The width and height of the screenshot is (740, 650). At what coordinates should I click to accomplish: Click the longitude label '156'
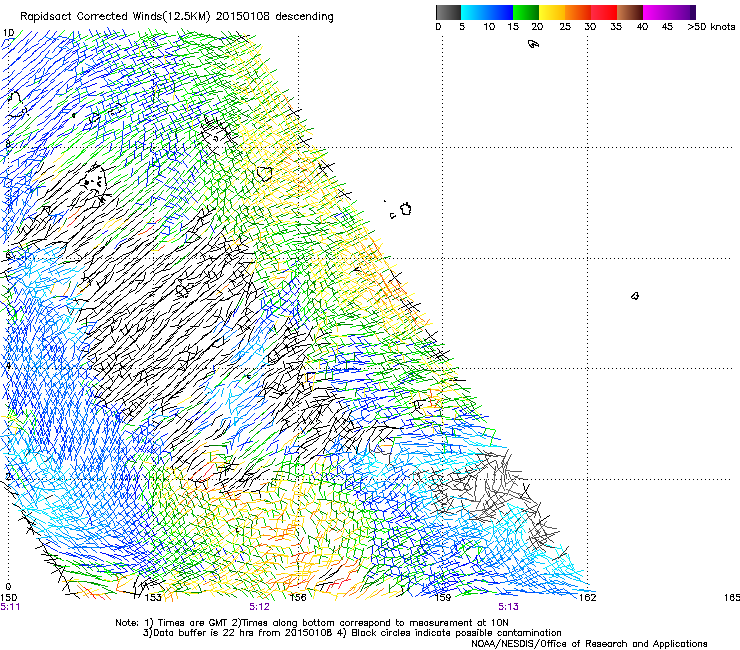click(x=298, y=598)
